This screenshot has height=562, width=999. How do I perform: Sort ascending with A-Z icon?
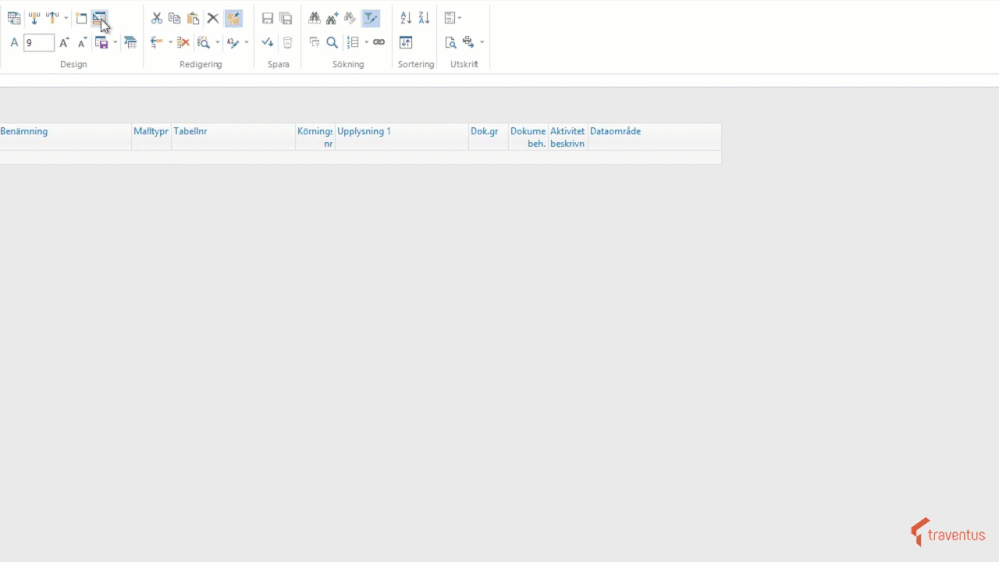(406, 18)
